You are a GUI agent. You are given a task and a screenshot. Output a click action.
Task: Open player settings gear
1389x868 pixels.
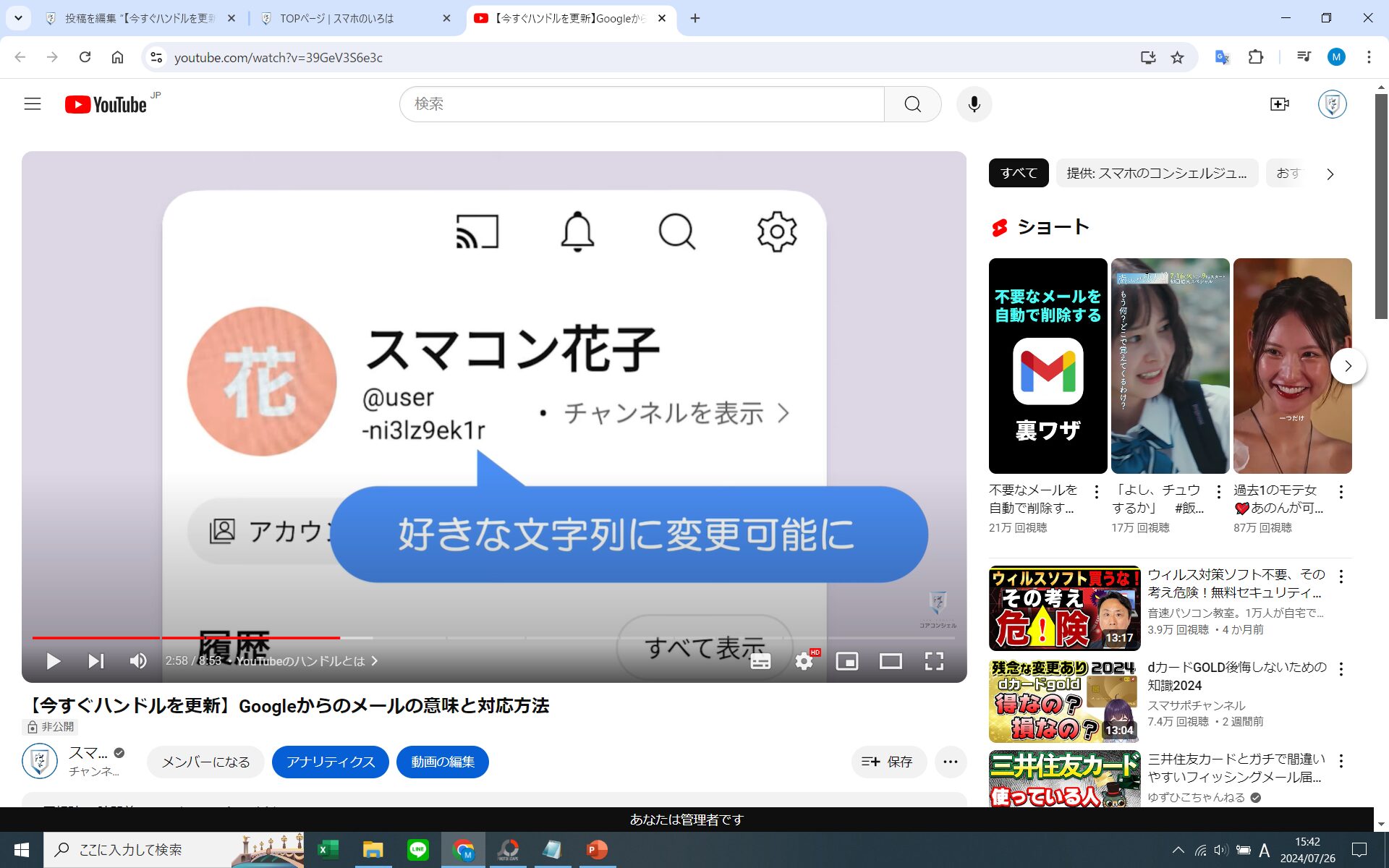804,661
